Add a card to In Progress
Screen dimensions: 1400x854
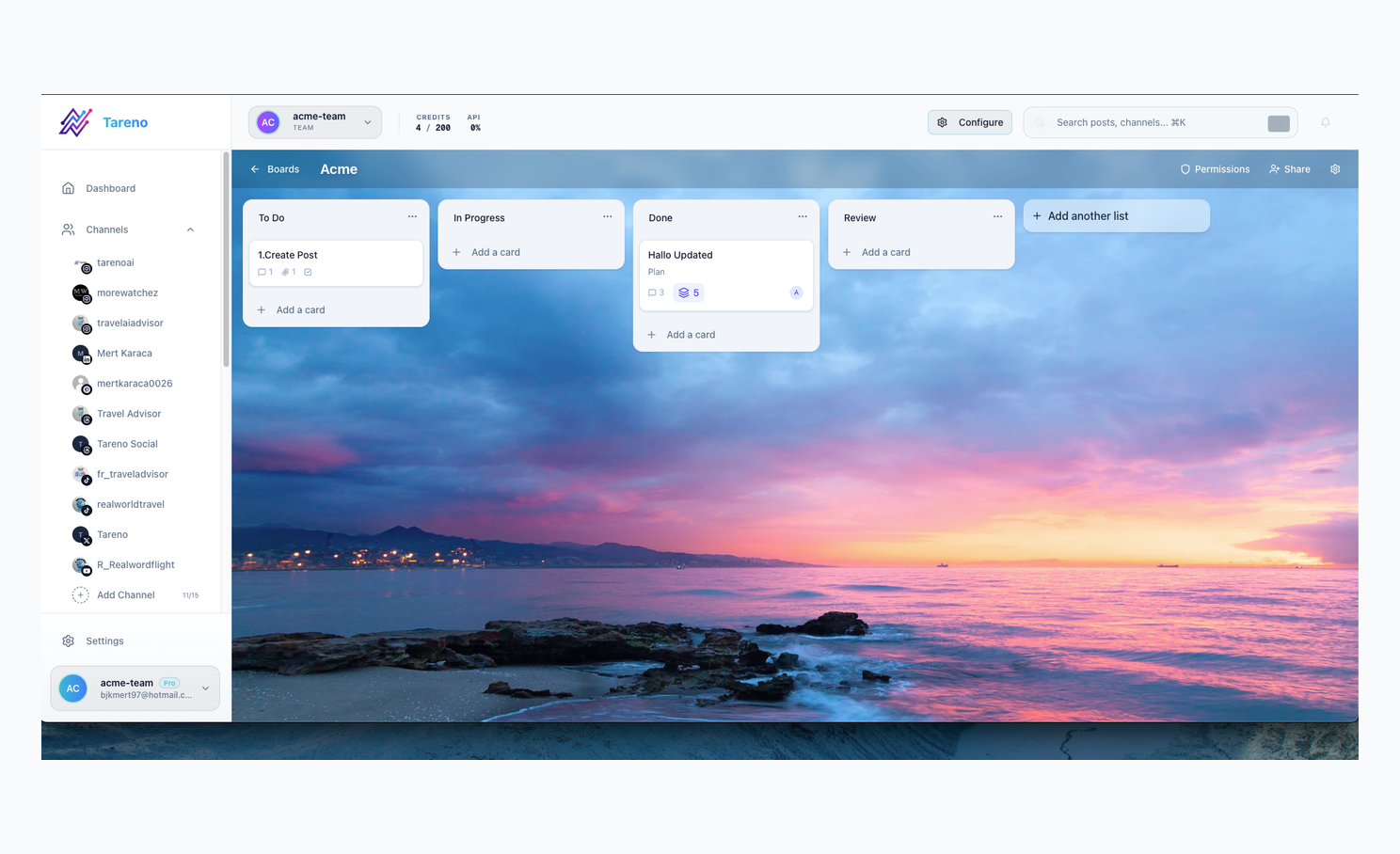pyautogui.click(x=486, y=252)
